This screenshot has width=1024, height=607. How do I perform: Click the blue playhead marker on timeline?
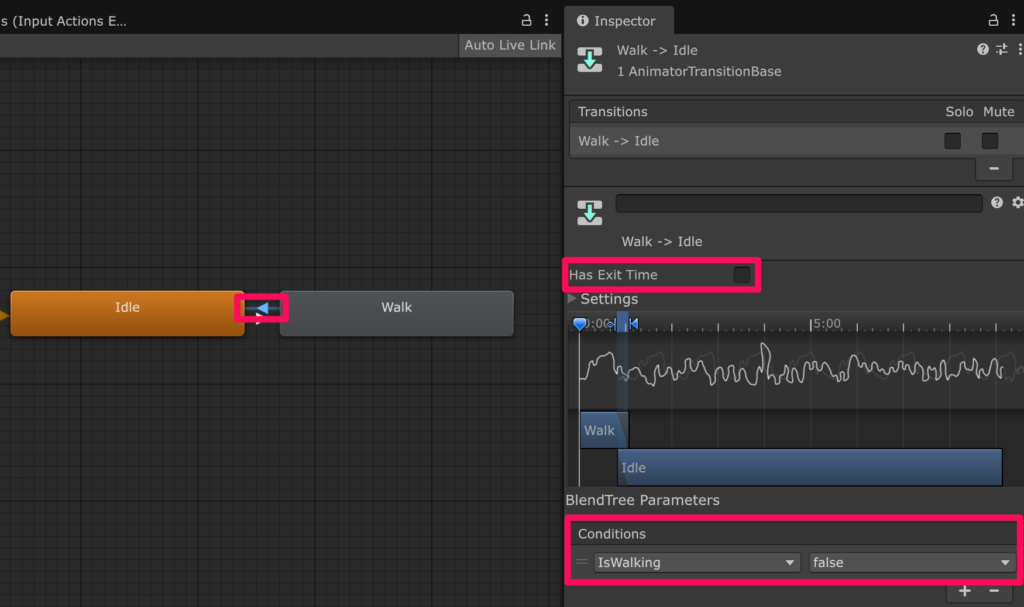tap(579, 324)
